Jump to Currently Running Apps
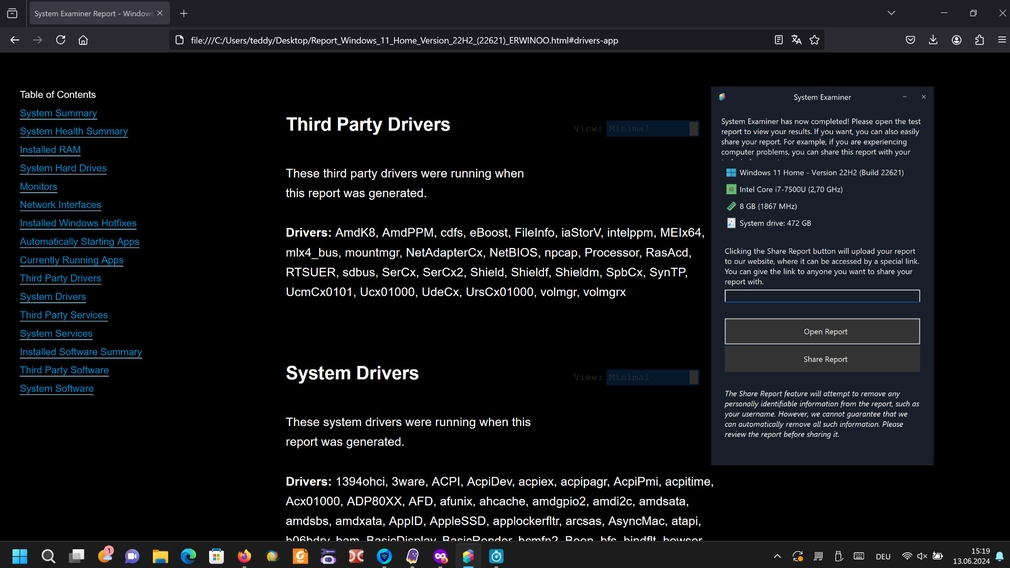The width and height of the screenshot is (1010, 568). [71, 260]
